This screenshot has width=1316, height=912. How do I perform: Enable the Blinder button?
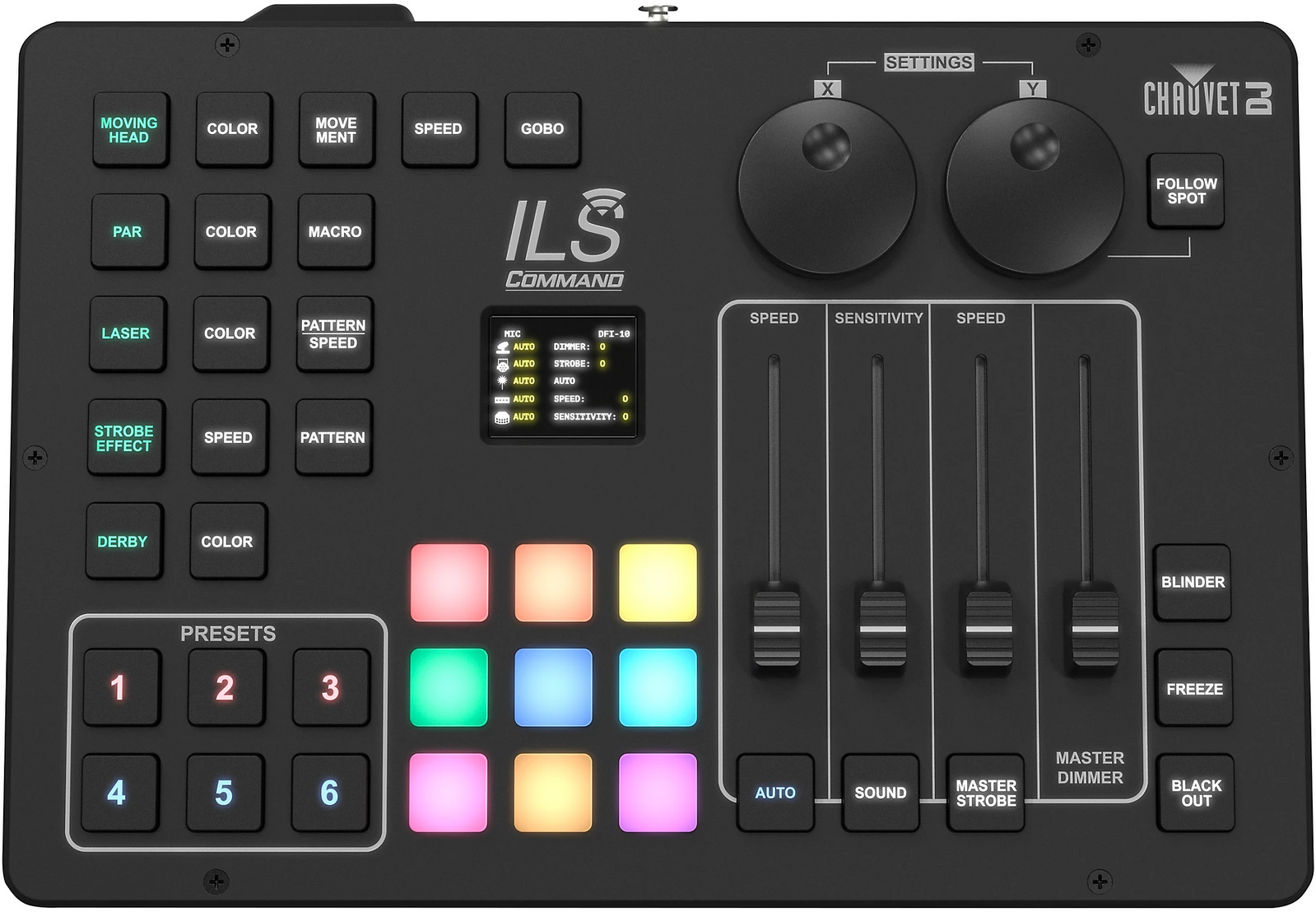[x=1192, y=582]
